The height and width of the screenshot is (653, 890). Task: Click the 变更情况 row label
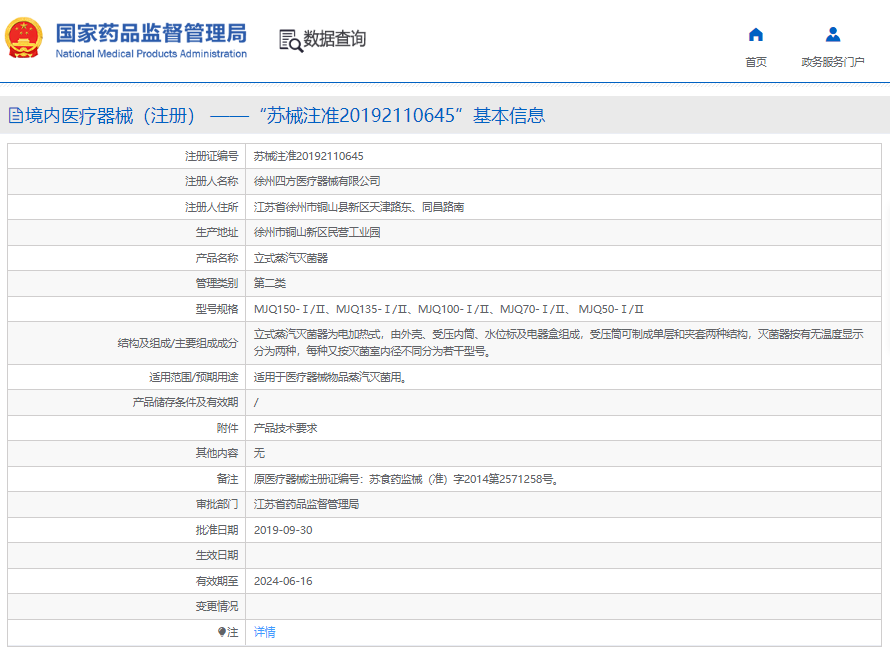pos(217,606)
